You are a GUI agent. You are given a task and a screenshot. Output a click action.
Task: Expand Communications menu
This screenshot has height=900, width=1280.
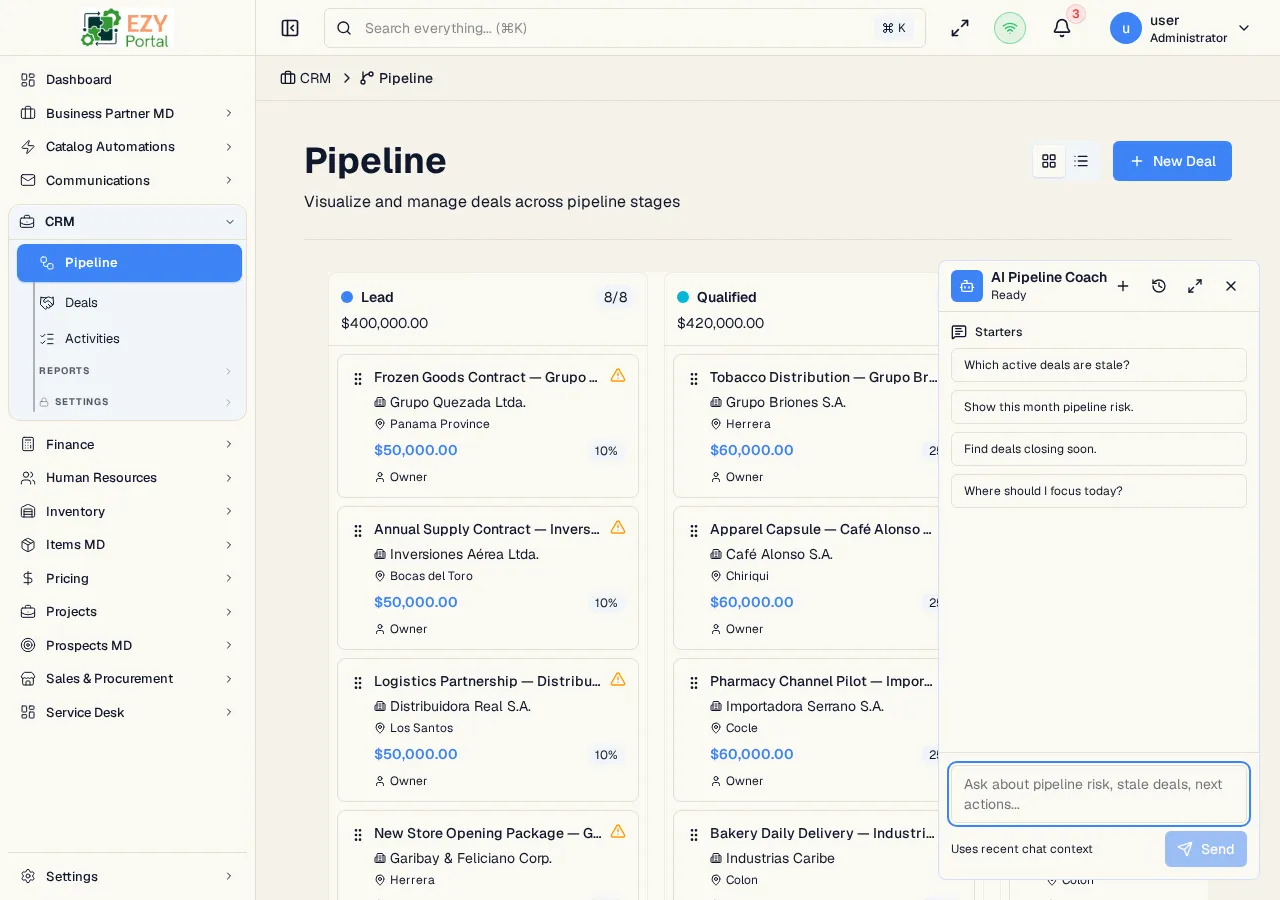tap(127, 180)
